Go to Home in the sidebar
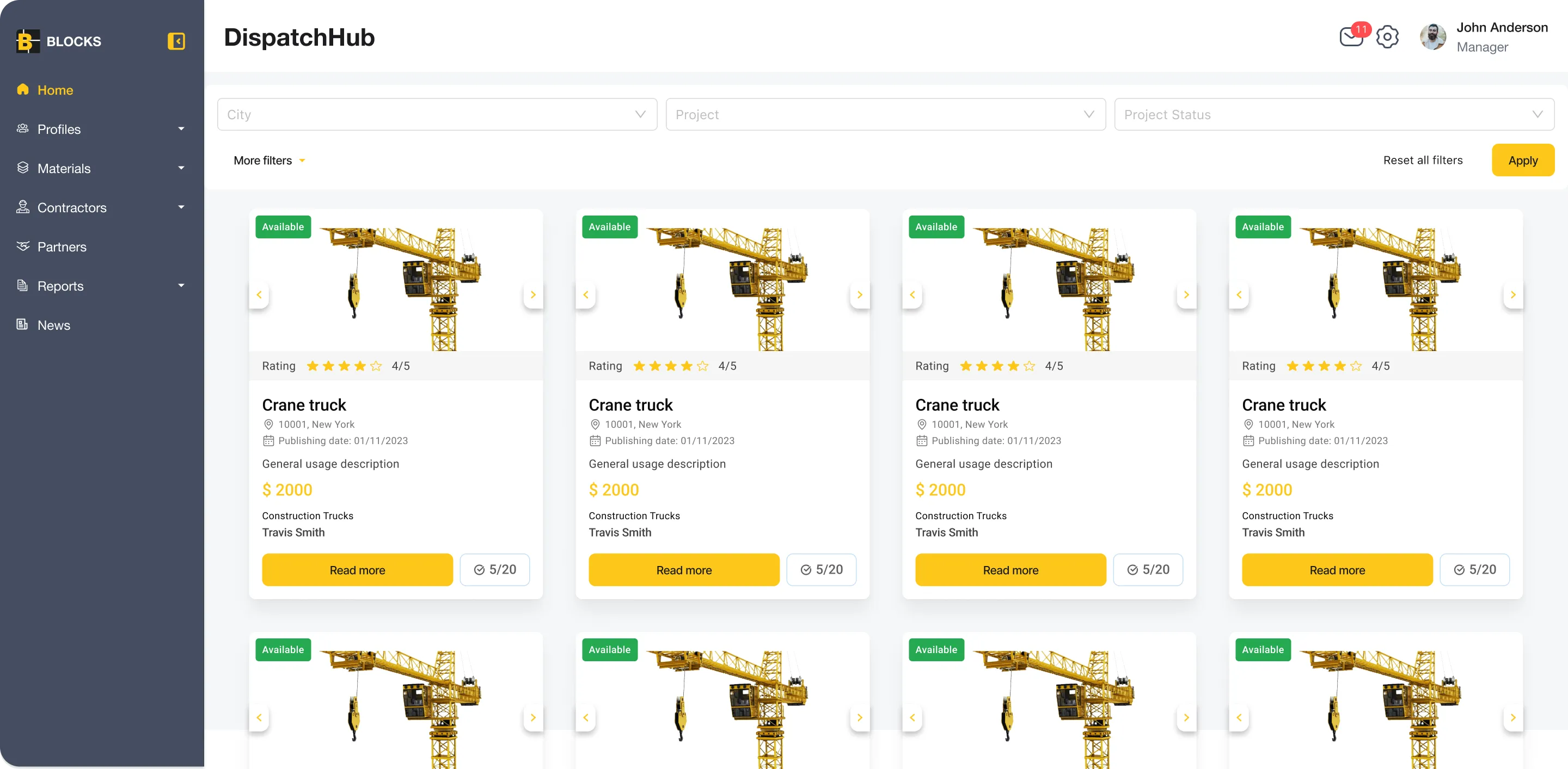Image resolution: width=1568 pixels, height=769 pixels. tap(56, 90)
